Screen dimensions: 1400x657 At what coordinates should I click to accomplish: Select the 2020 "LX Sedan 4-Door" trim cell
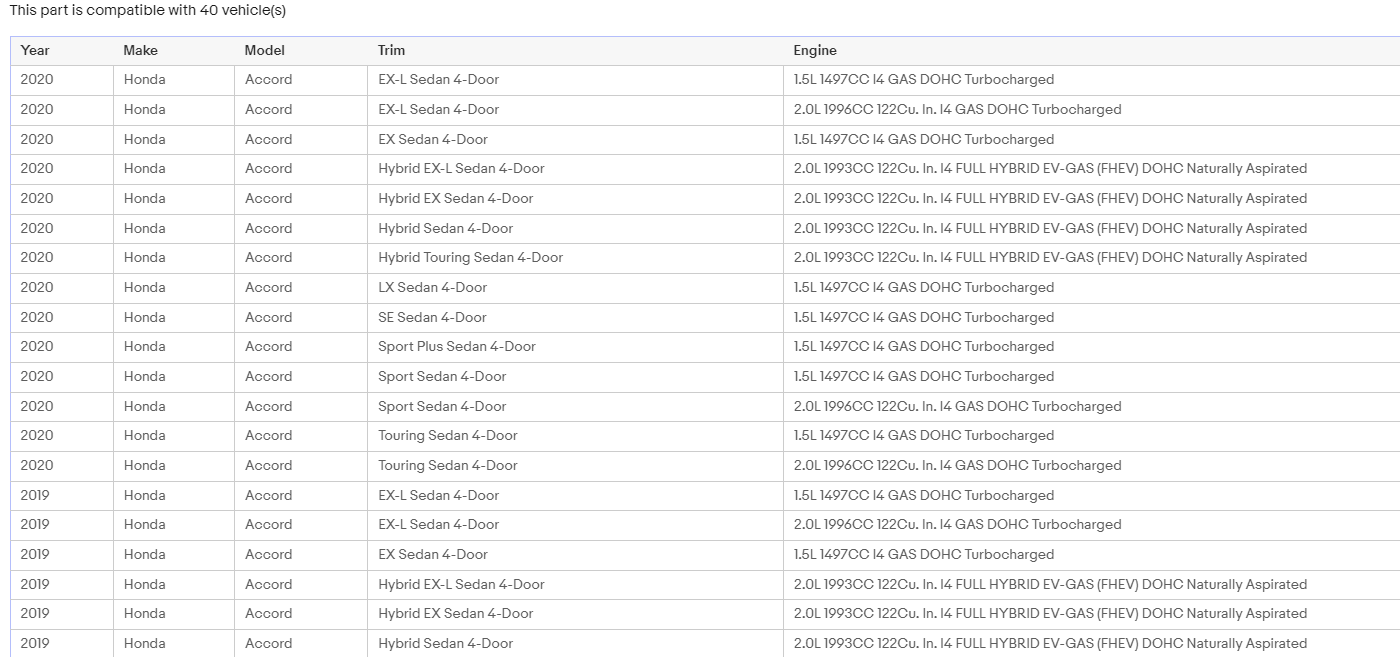(575, 288)
